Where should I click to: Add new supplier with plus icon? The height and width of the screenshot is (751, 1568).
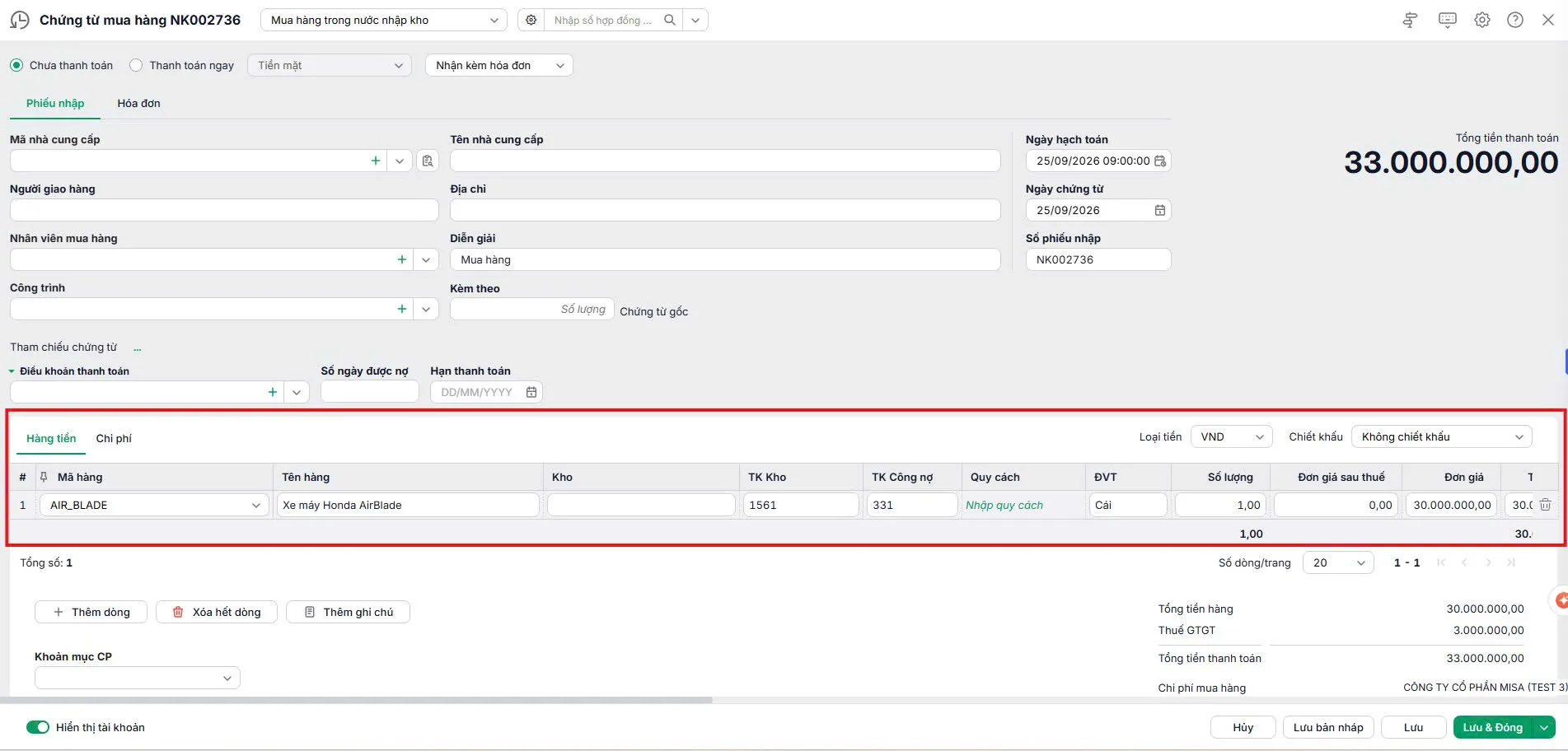point(376,161)
